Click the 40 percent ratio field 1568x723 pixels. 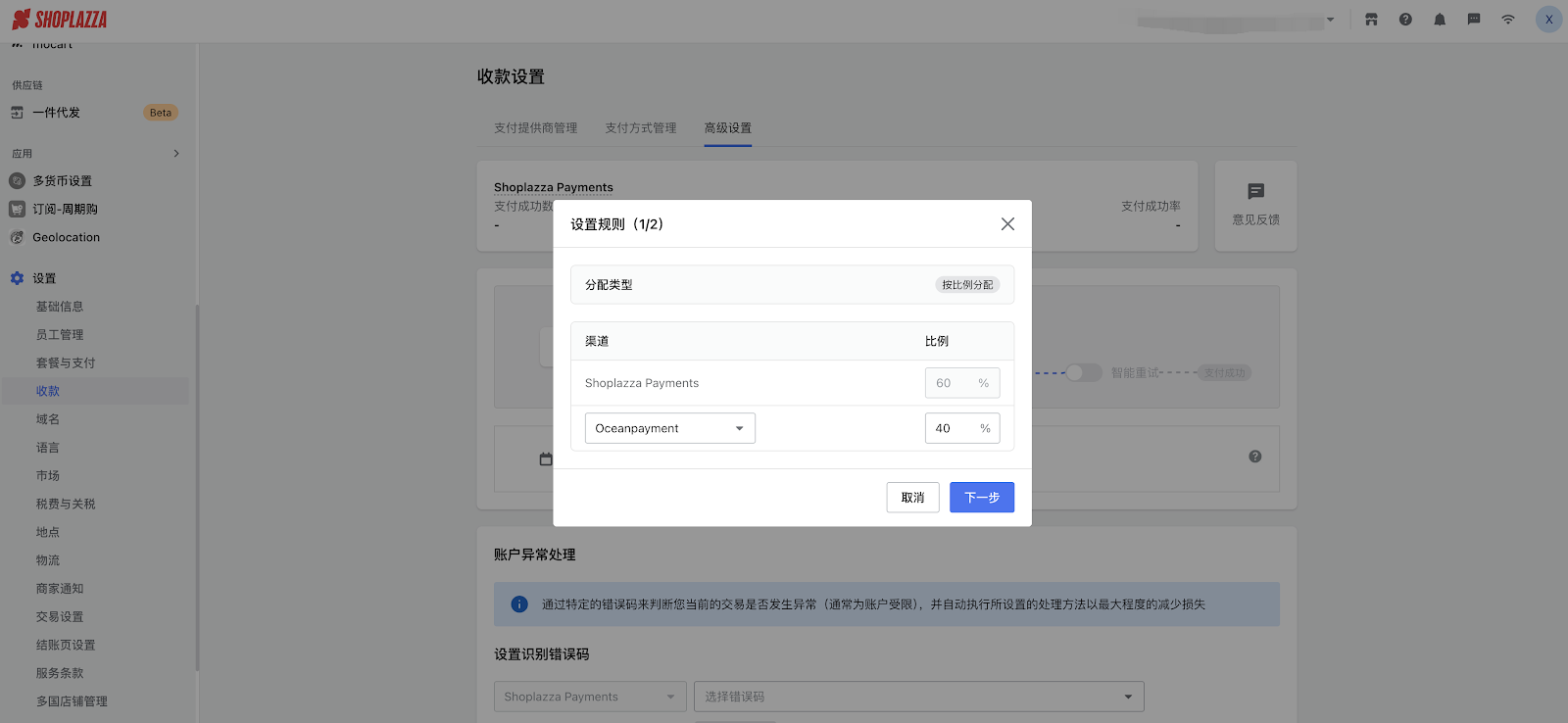click(x=962, y=428)
